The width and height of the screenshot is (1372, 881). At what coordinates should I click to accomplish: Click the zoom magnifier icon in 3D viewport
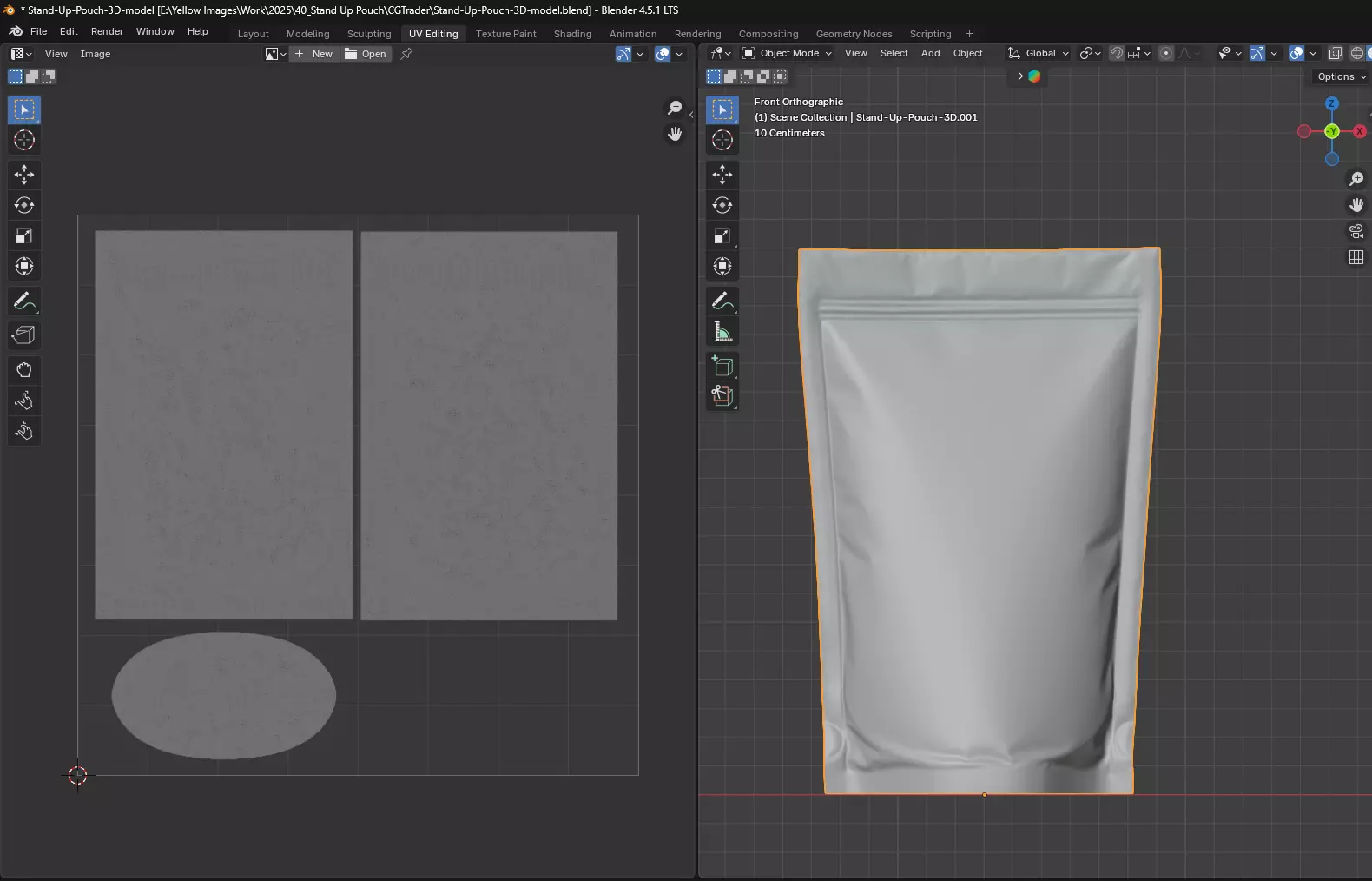click(x=1356, y=179)
